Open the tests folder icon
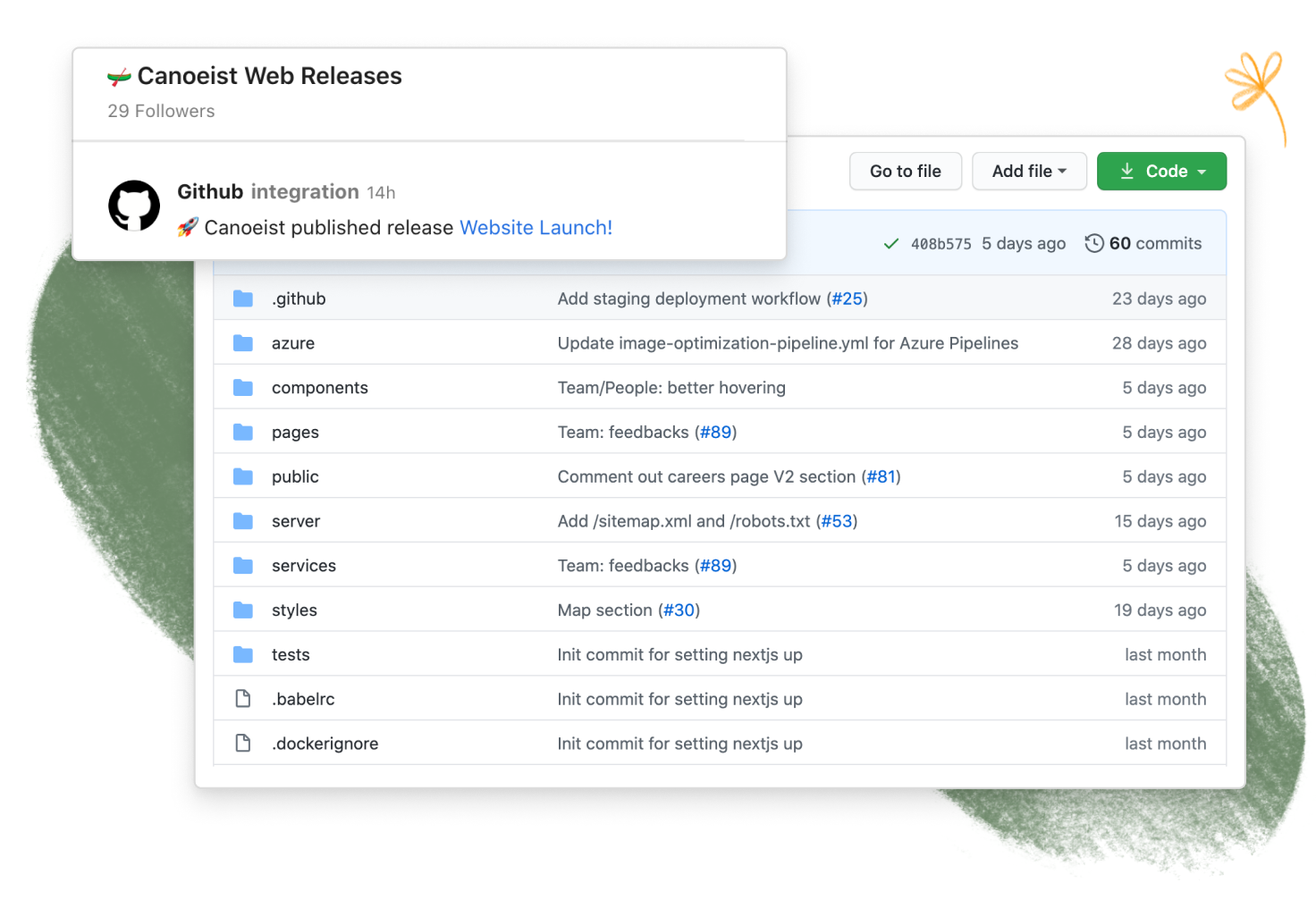The image size is (1316, 917). [x=243, y=655]
